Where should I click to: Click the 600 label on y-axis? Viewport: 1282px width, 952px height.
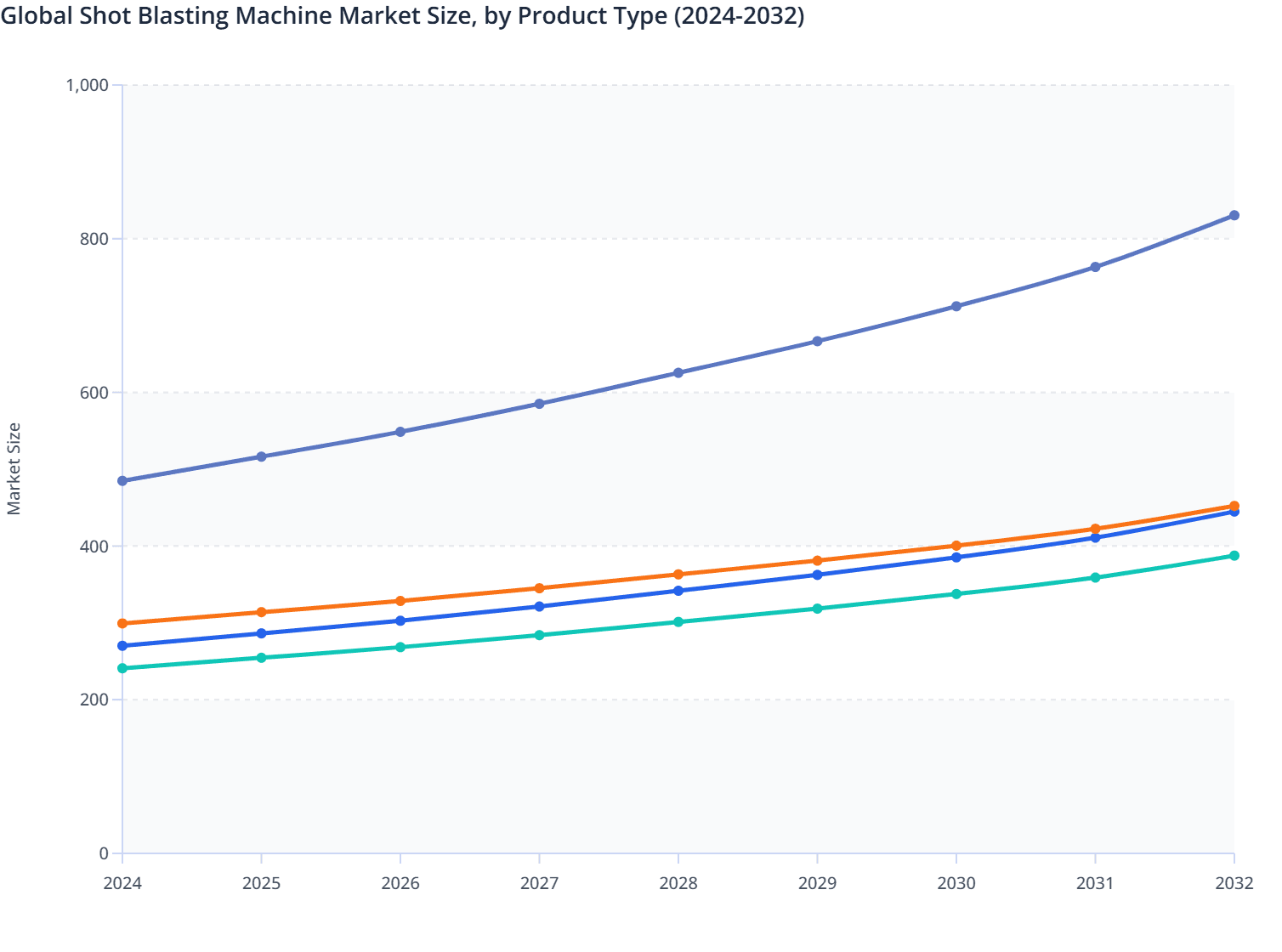point(95,392)
